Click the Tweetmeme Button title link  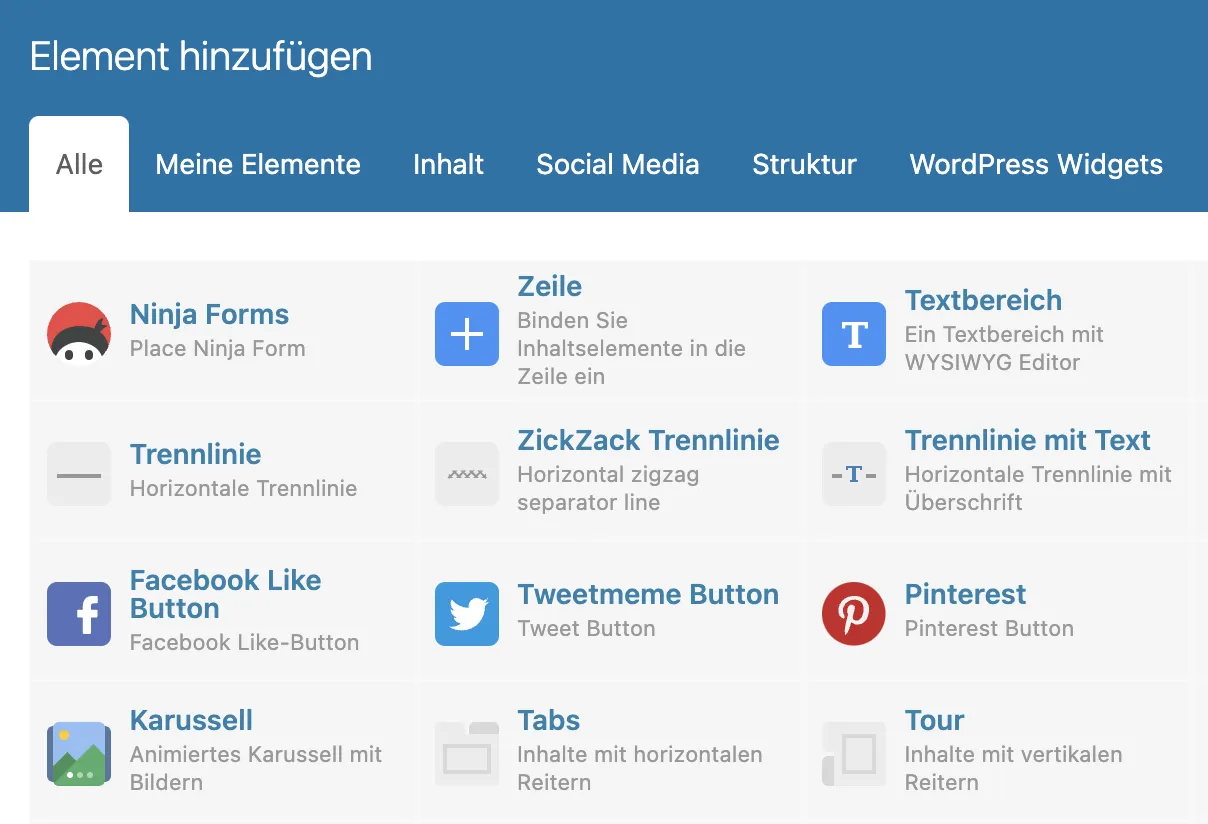(648, 594)
